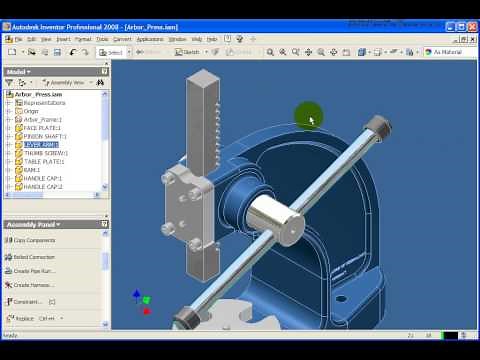Click the Look At icon
The width and height of the screenshot is (480, 360).
(346, 52)
